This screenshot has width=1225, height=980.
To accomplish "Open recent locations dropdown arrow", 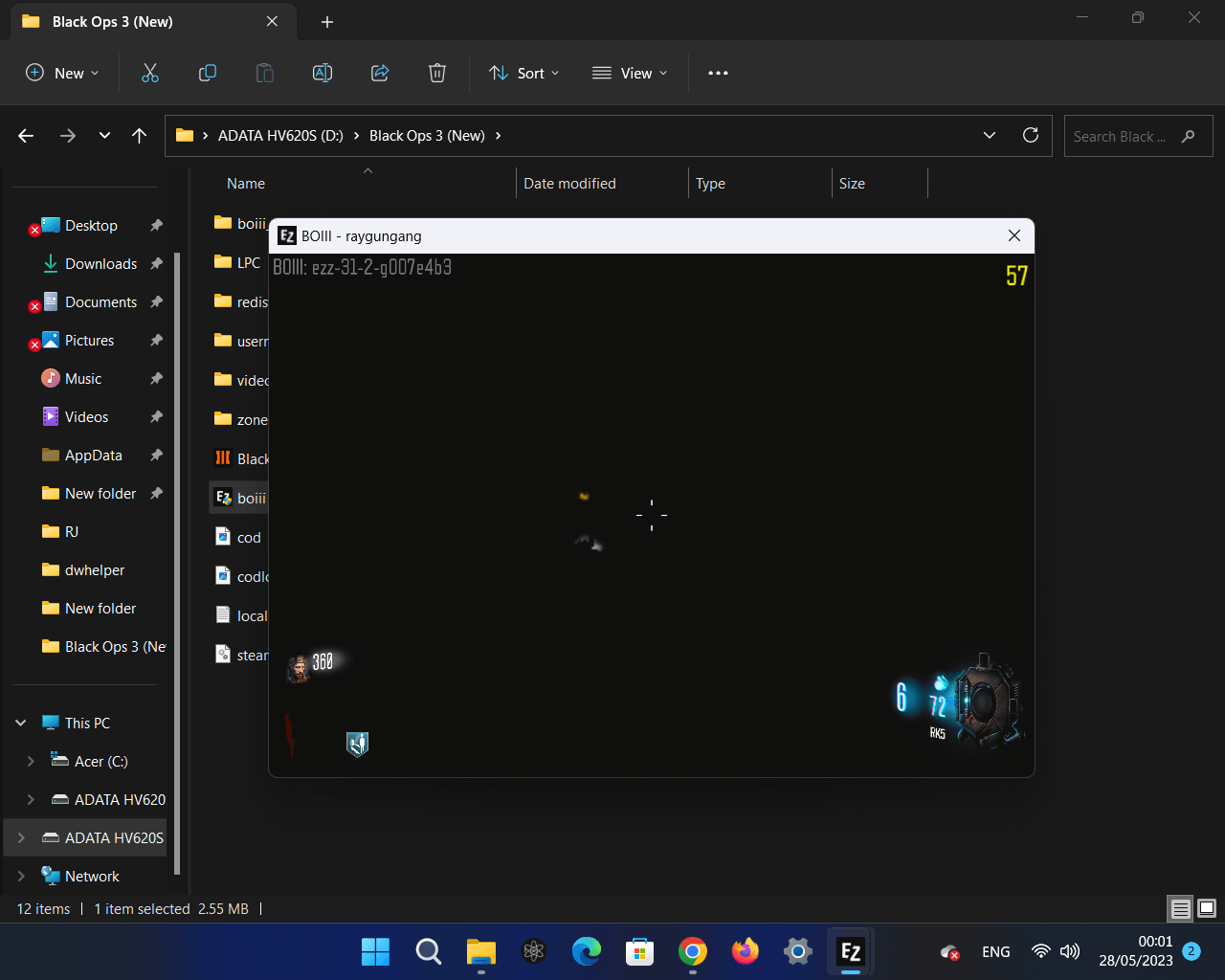I will 104,136.
